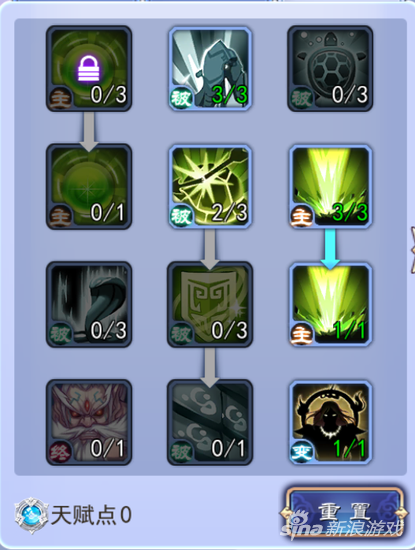Select the locked green orb skill 0/3
The width and height of the screenshot is (415, 550).
point(89,68)
